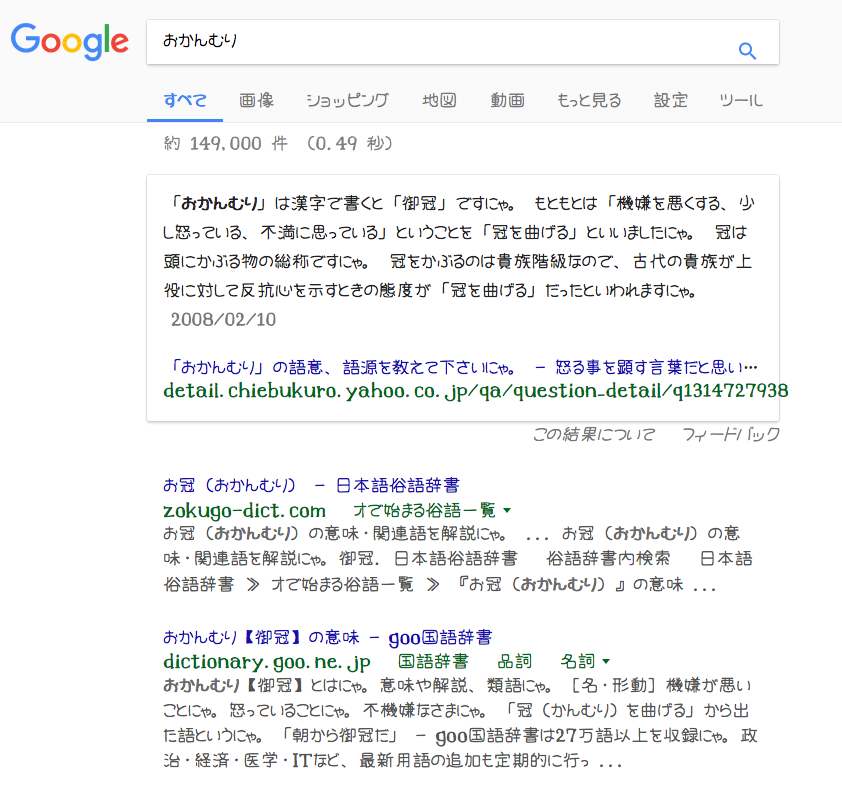Click オで始まる俗語一覧 breadcrumb
Viewport: 842px width, 802px height.
tap(424, 511)
